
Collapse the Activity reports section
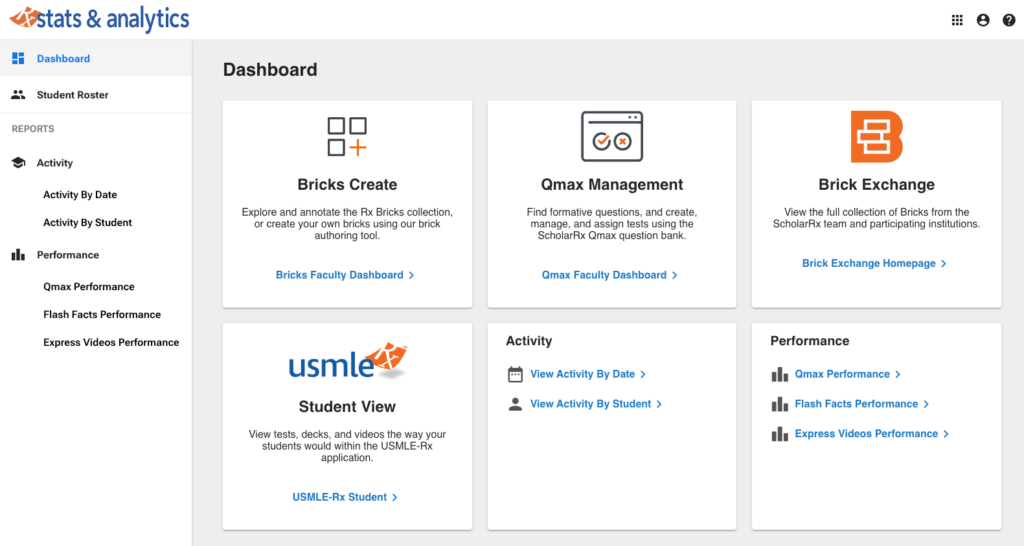pyautogui.click(x=55, y=163)
